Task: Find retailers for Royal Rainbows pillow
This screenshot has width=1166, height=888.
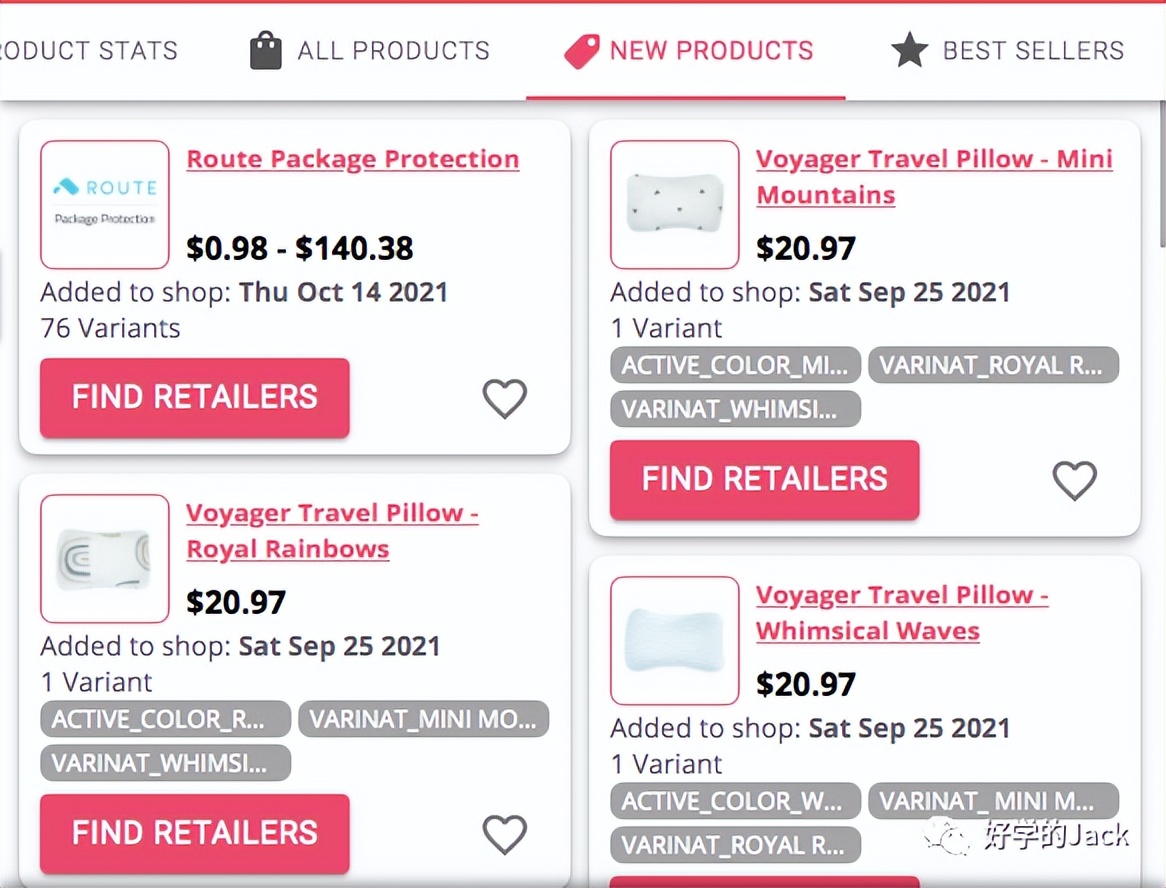Action: tap(195, 833)
